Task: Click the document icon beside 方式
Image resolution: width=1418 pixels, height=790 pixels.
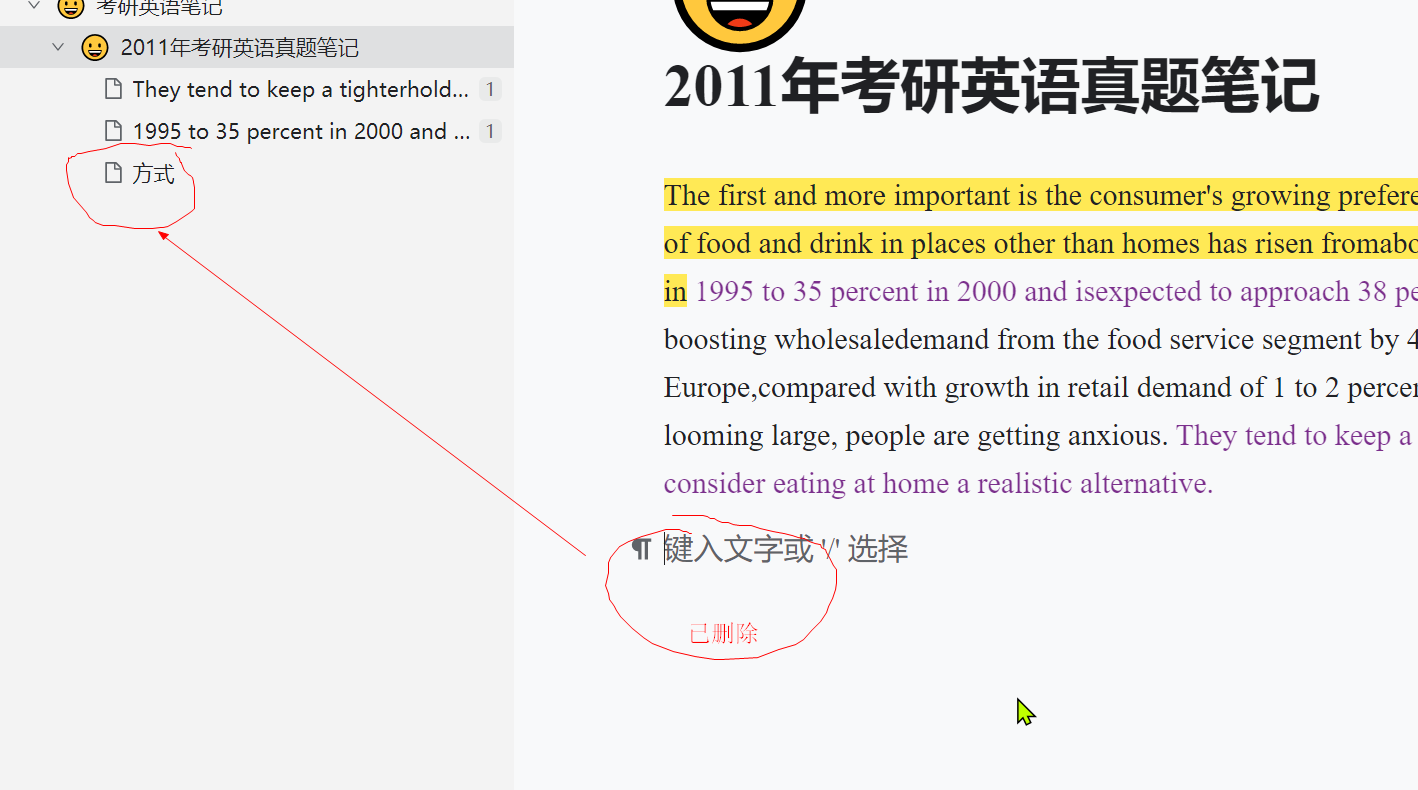Action: pyautogui.click(x=113, y=173)
